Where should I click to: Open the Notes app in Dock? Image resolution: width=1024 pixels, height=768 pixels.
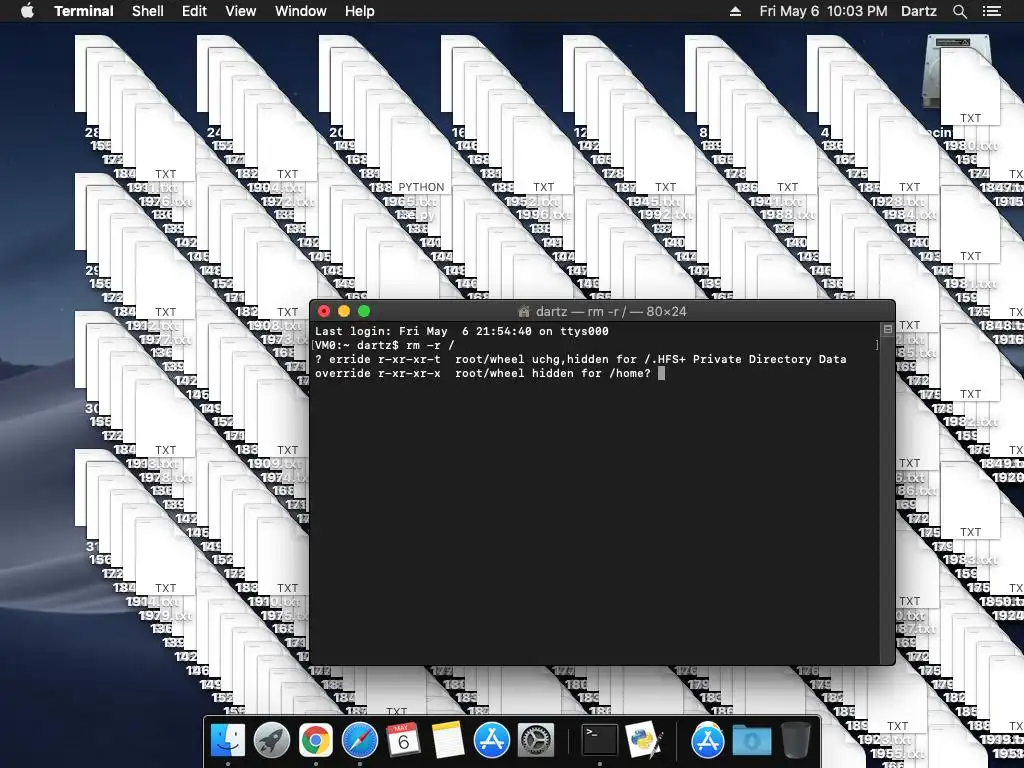point(447,741)
